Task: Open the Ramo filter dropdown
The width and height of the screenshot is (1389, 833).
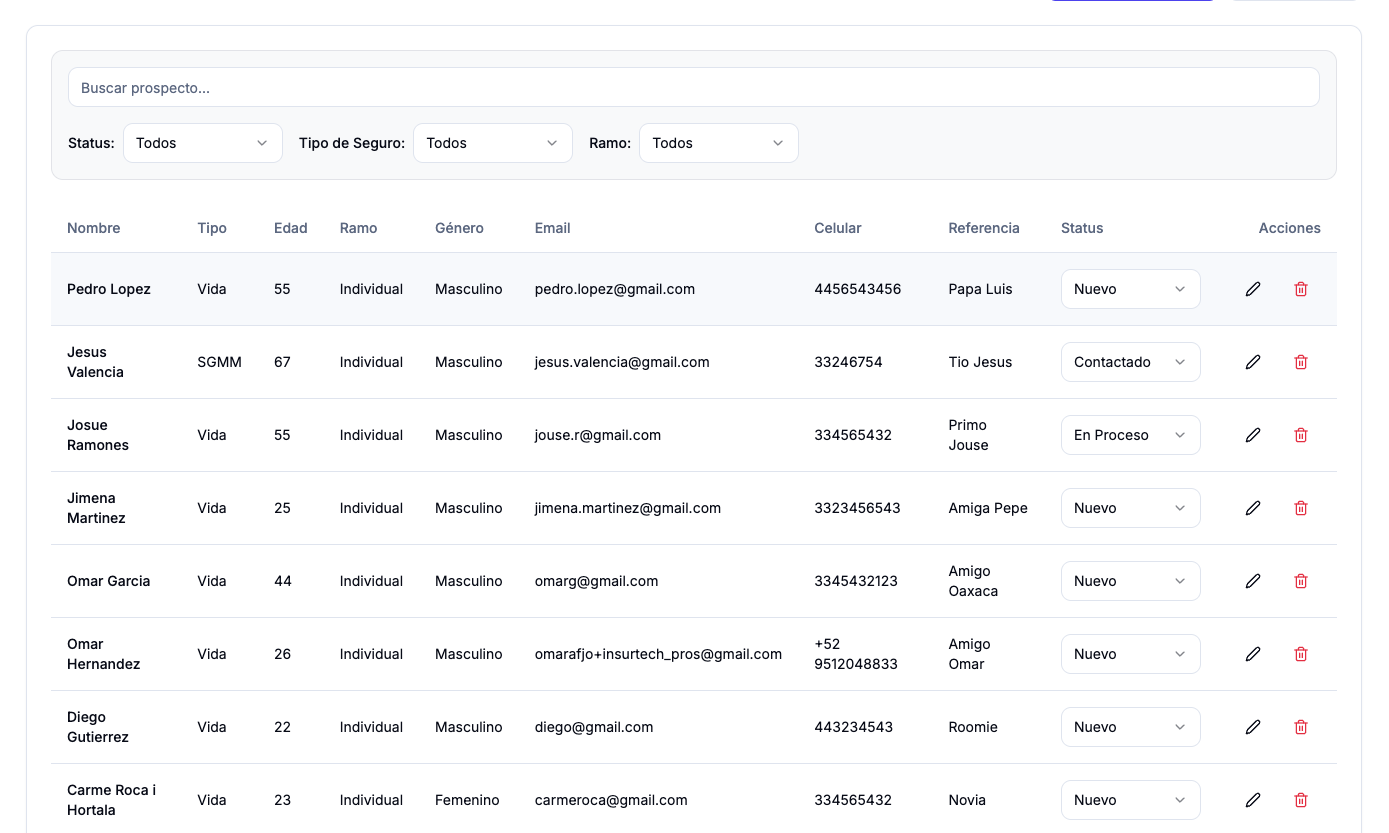Action: [718, 143]
